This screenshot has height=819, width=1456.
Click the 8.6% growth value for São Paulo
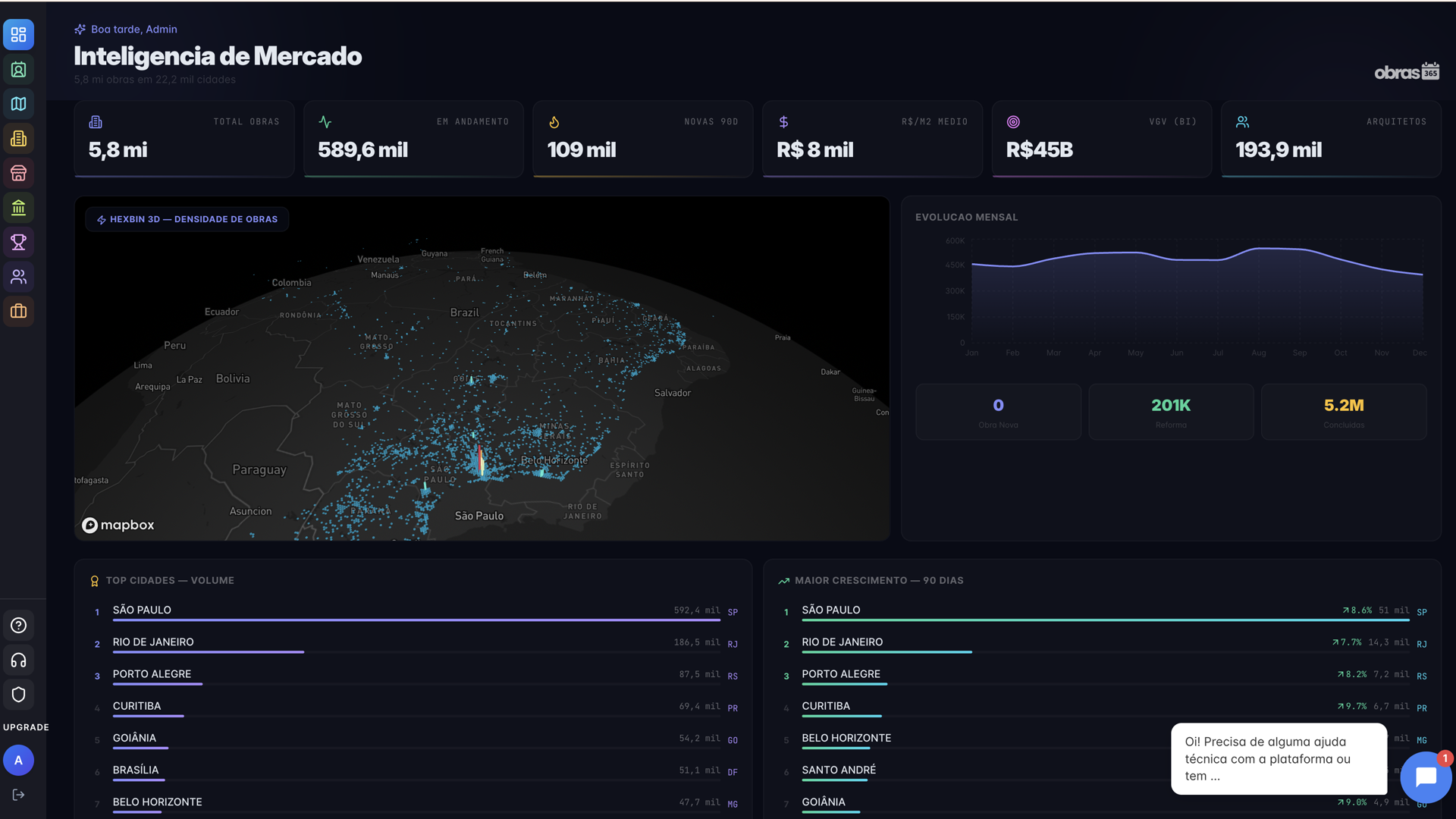tap(1357, 610)
